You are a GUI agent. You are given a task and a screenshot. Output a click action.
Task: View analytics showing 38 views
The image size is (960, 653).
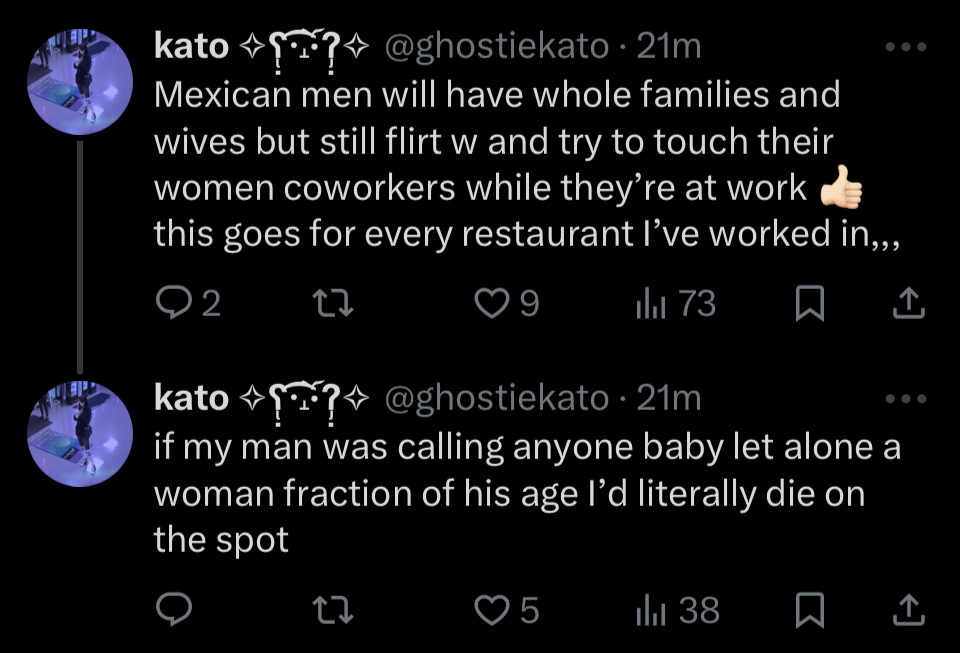click(x=675, y=609)
